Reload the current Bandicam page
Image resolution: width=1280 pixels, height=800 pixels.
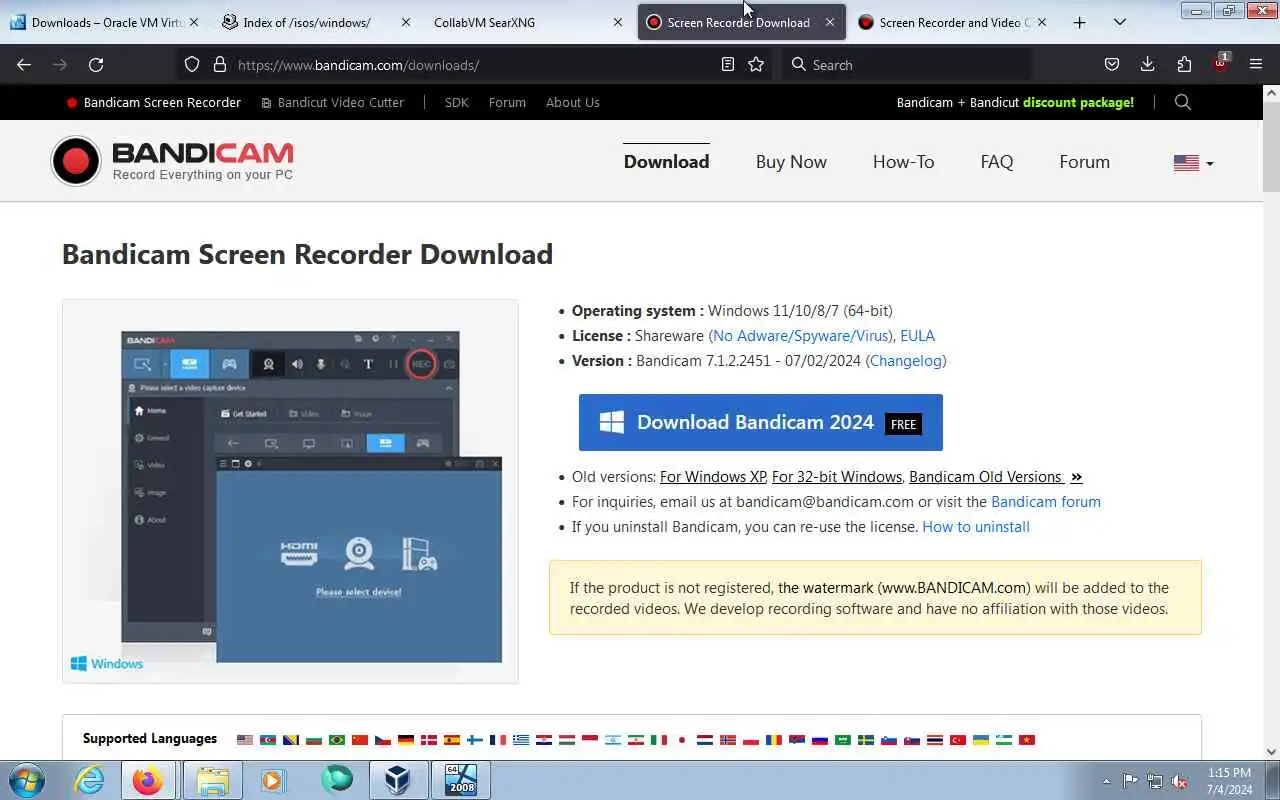pyautogui.click(x=96, y=64)
